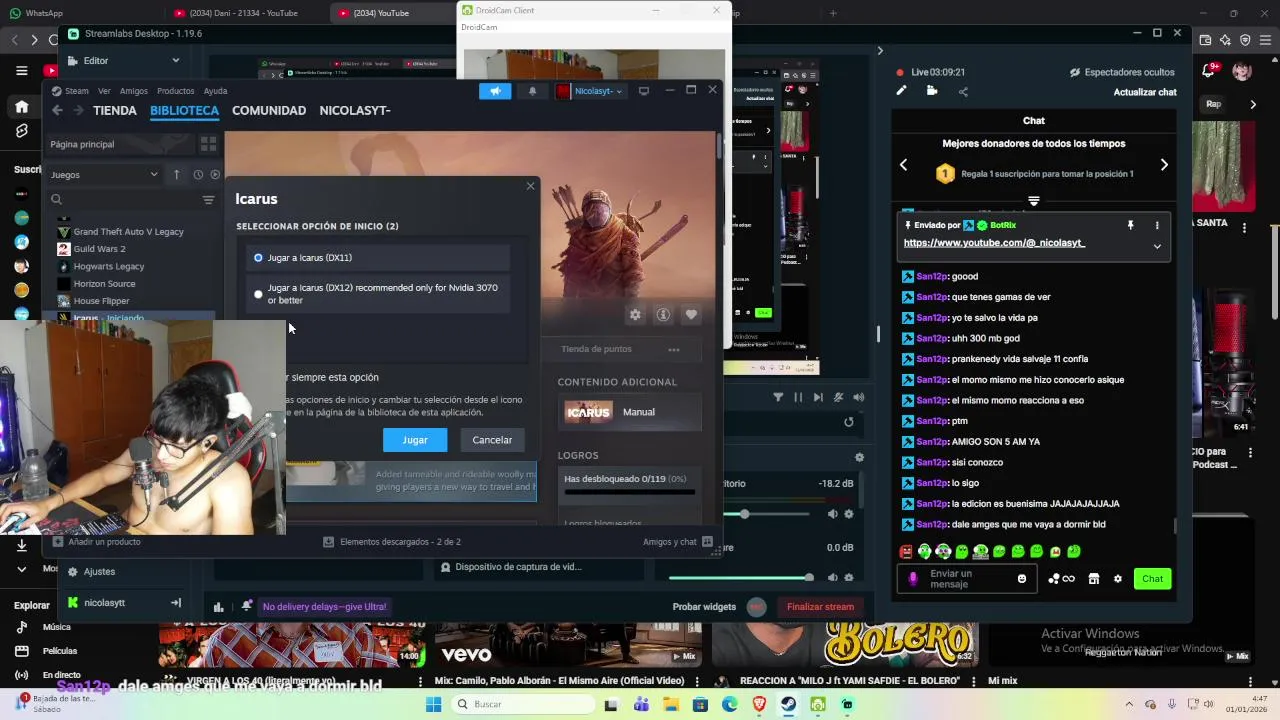The width and height of the screenshot is (1280, 720).
Task: Go back with Steam's left arrow
Action: click(57, 111)
